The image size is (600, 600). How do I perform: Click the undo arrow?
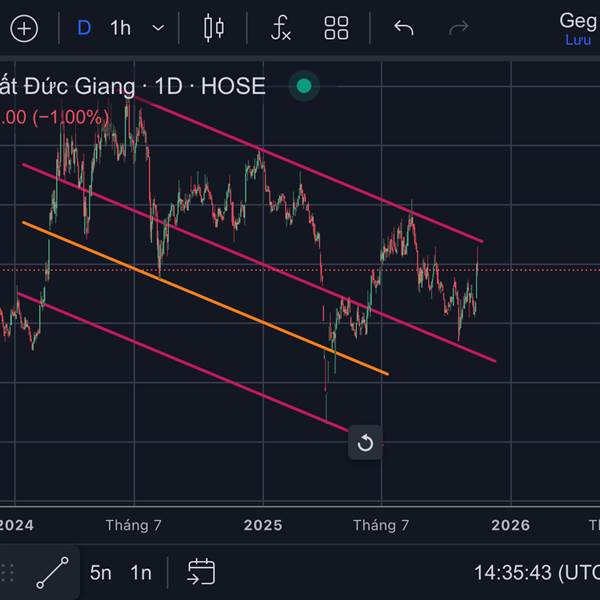point(404,28)
